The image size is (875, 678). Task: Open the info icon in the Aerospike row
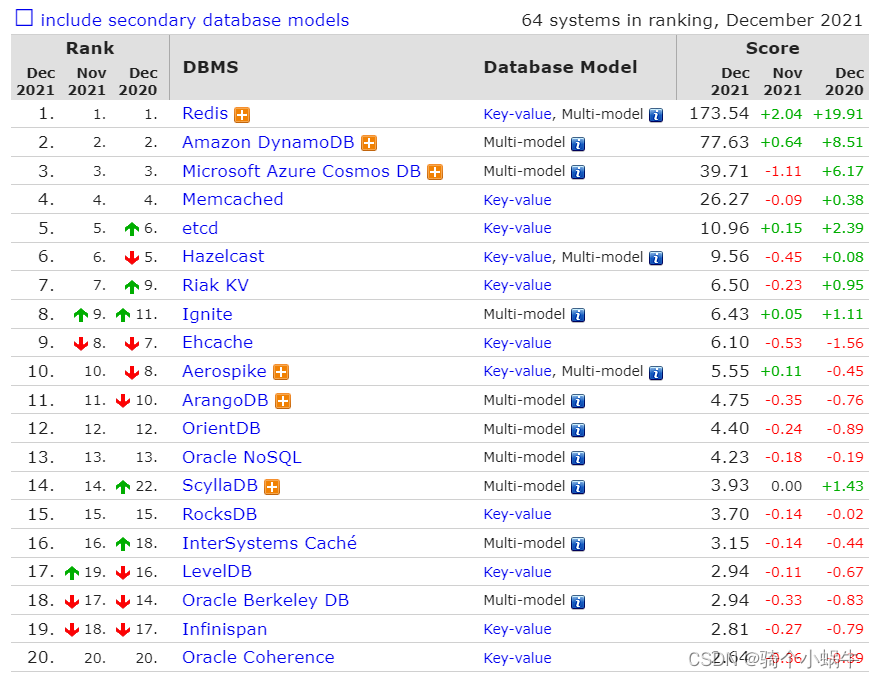pos(656,373)
